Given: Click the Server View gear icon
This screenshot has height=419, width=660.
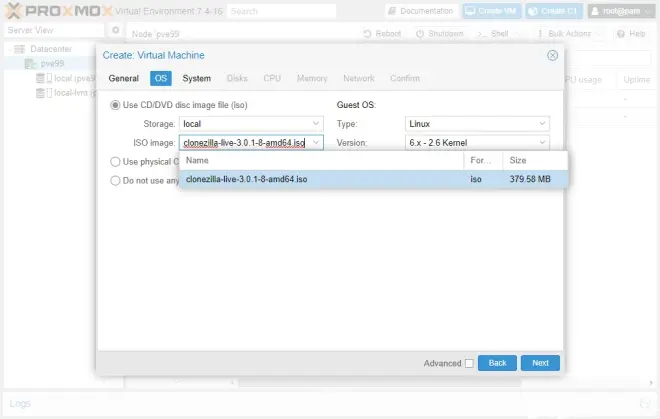Looking at the screenshot, I should (x=115, y=30).
